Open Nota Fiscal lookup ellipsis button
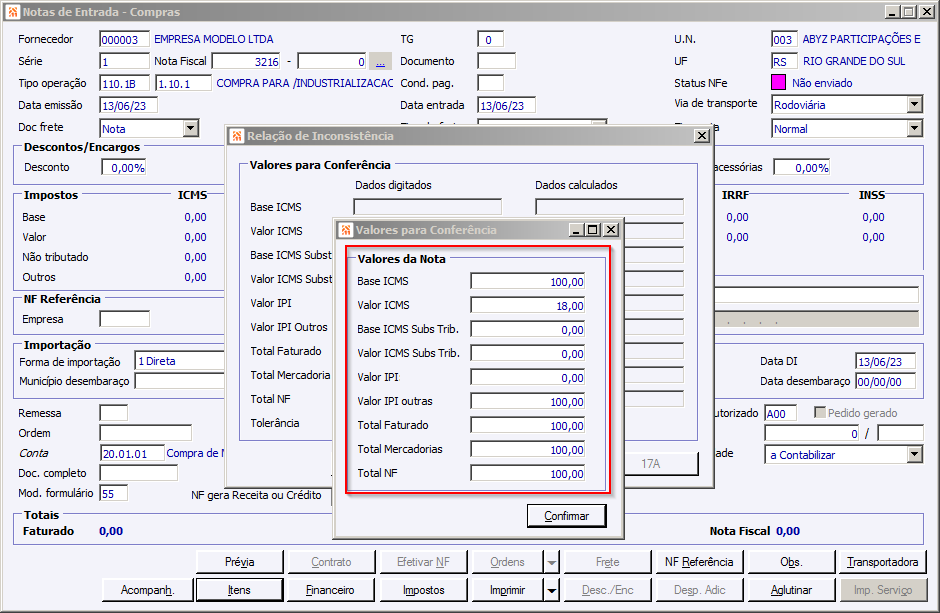The height and width of the screenshot is (613, 940). [380, 61]
